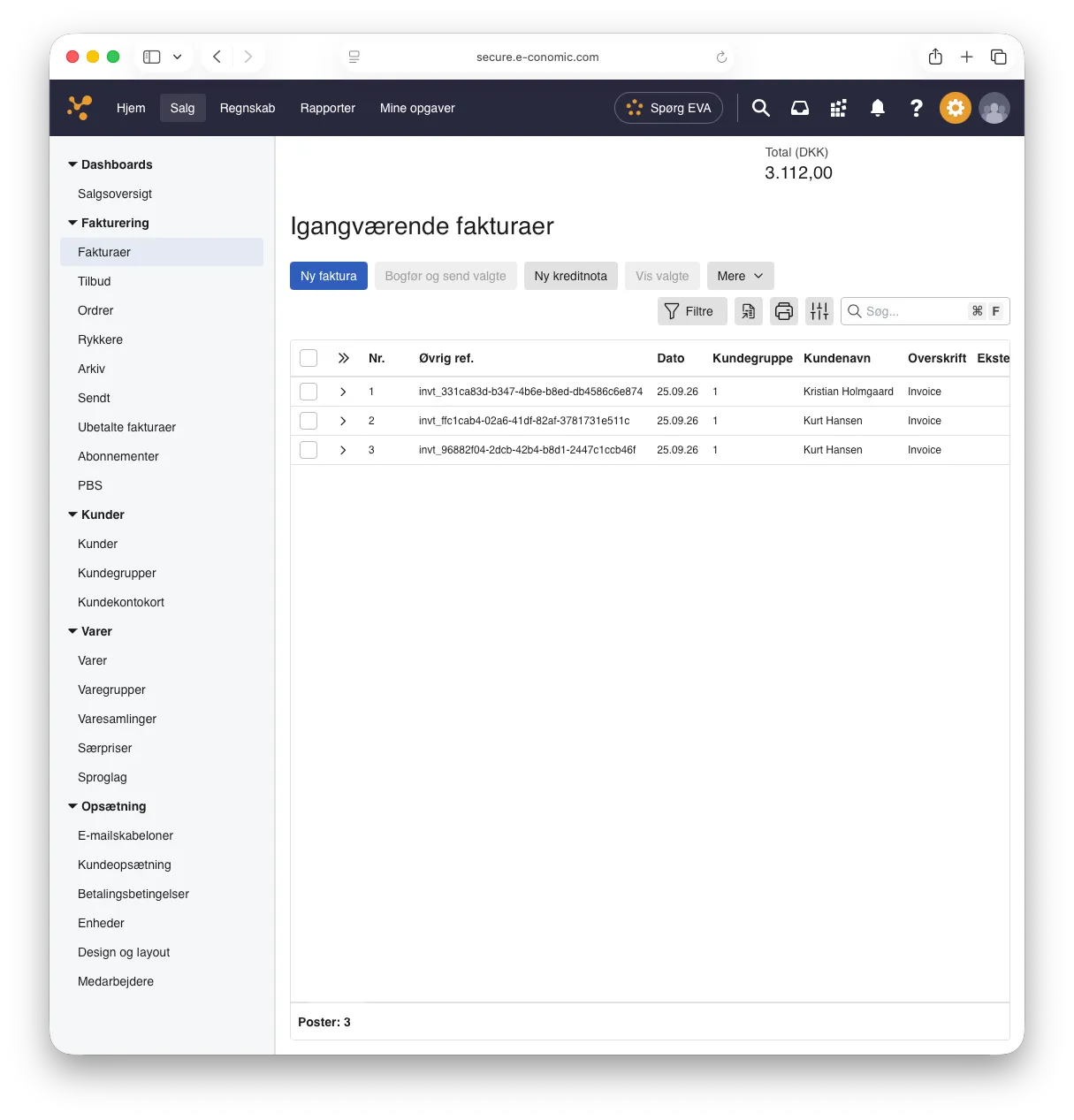Expand invoice row 1 details
Image resolution: width=1074 pixels, height=1120 pixels.
pos(343,392)
